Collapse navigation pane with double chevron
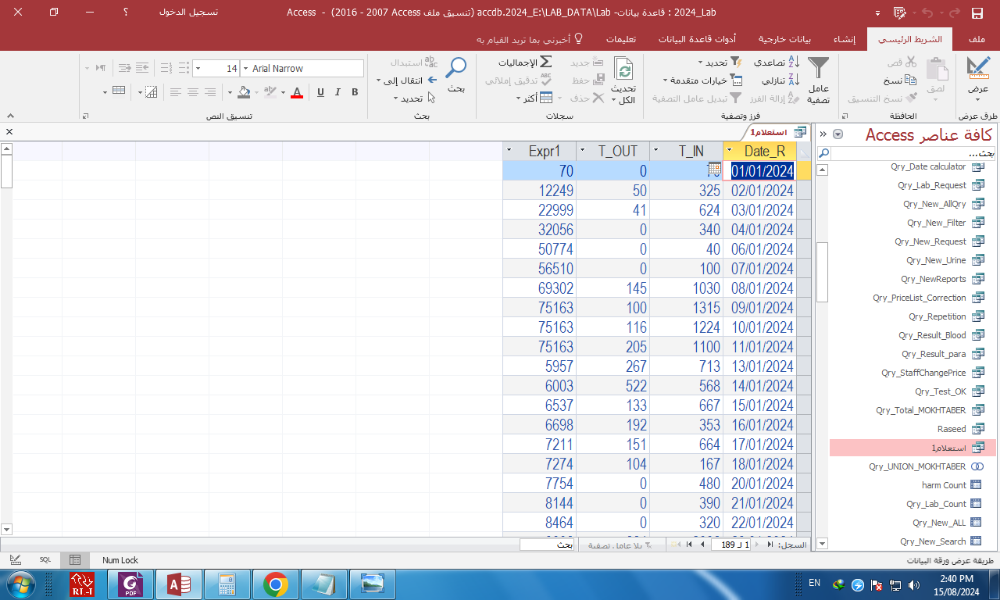This screenshot has height=600, width=1000. (823, 134)
